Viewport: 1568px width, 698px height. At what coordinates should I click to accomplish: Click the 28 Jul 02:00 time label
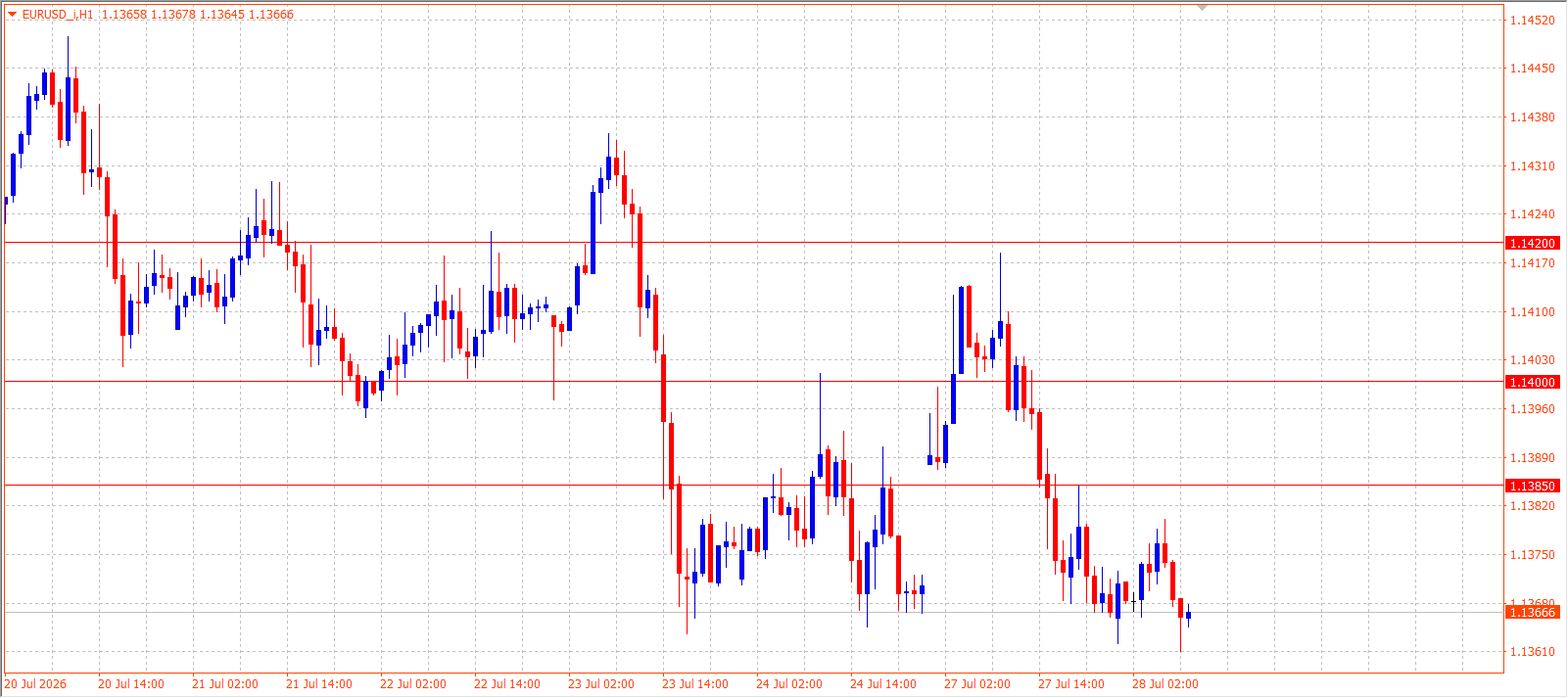point(1165,684)
